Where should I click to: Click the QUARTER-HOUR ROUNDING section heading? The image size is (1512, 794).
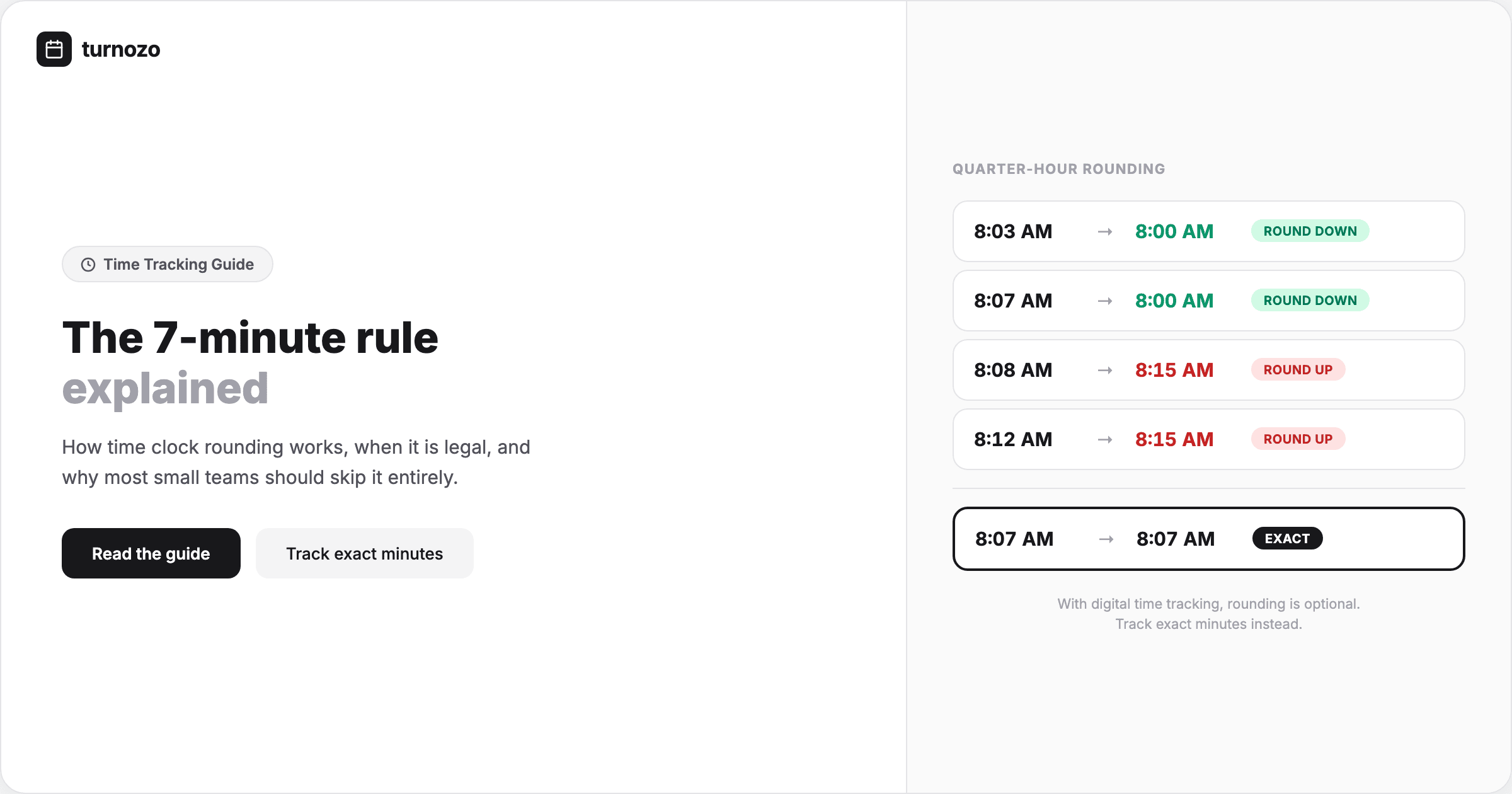[x=1058, y=169]
